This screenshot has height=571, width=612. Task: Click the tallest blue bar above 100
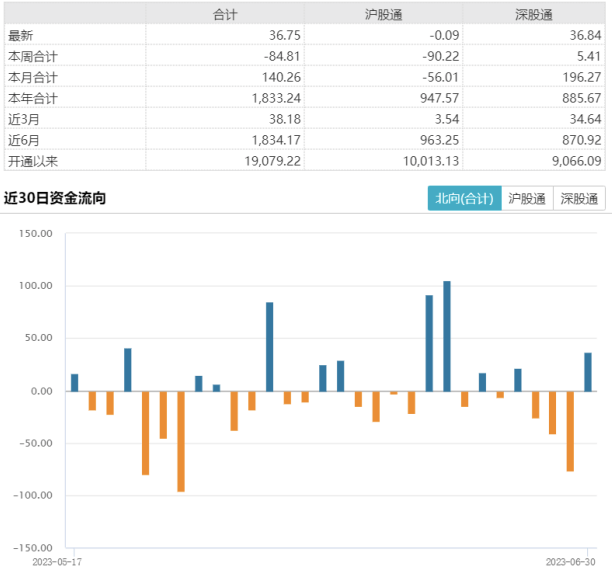point(447,336)
